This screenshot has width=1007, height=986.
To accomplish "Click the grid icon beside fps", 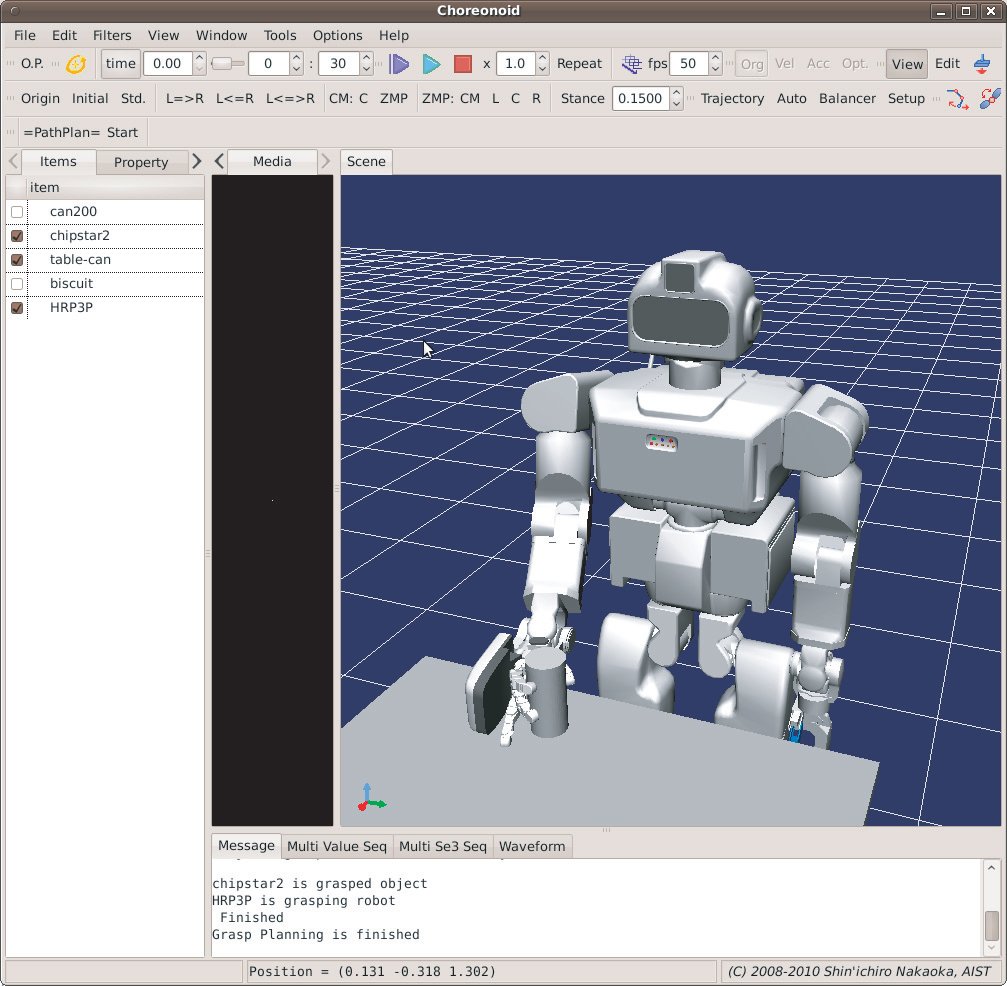I will point(631,64).
